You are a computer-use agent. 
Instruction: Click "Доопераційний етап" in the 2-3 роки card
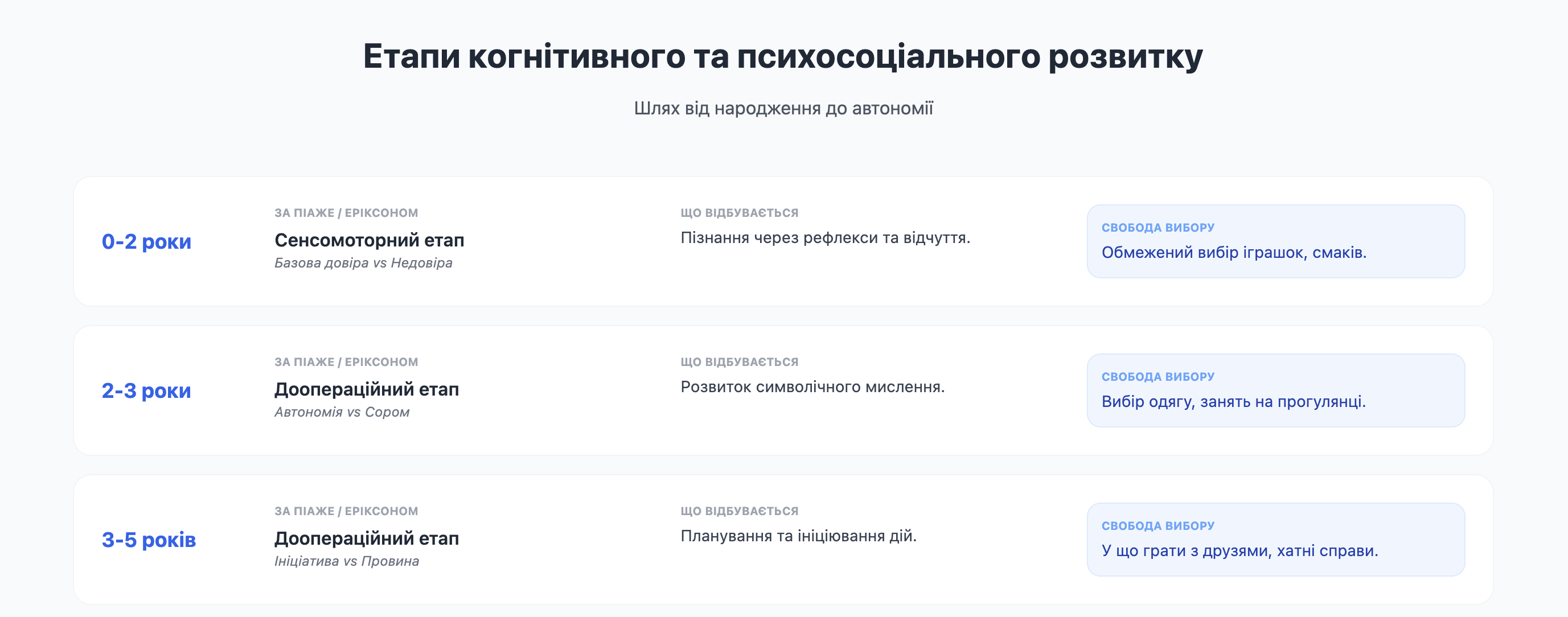pyautogui.click(x=367, y=389)
